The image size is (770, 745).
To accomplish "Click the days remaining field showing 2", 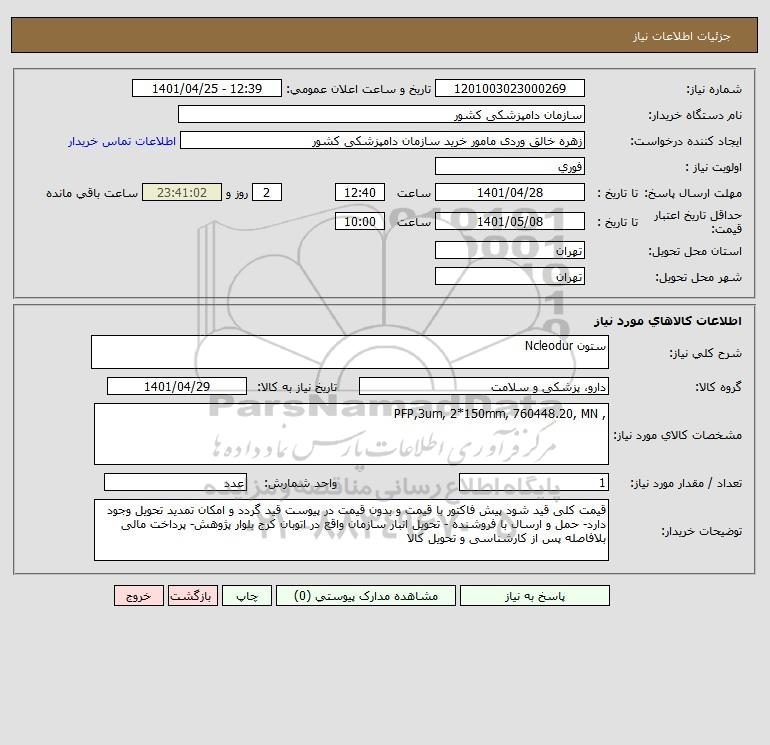I will (267, 193).
